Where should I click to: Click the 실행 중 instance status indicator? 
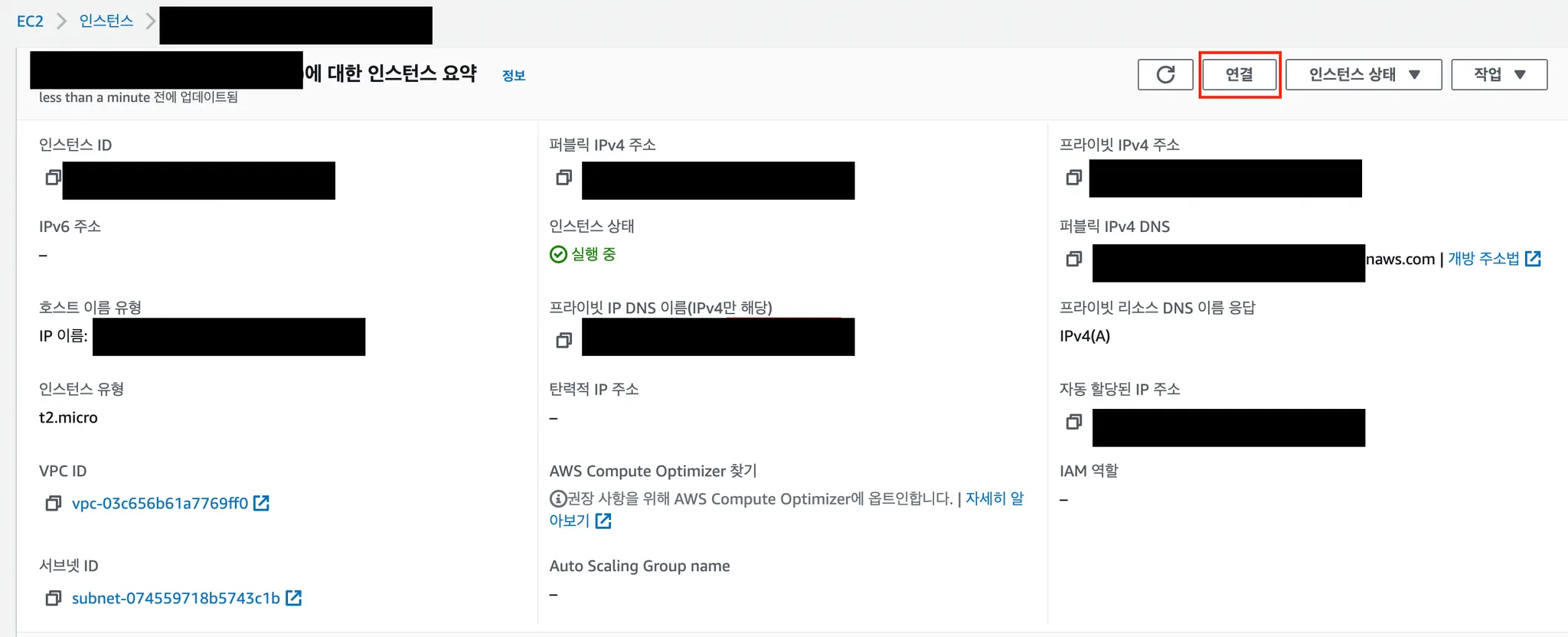point(583,254)
